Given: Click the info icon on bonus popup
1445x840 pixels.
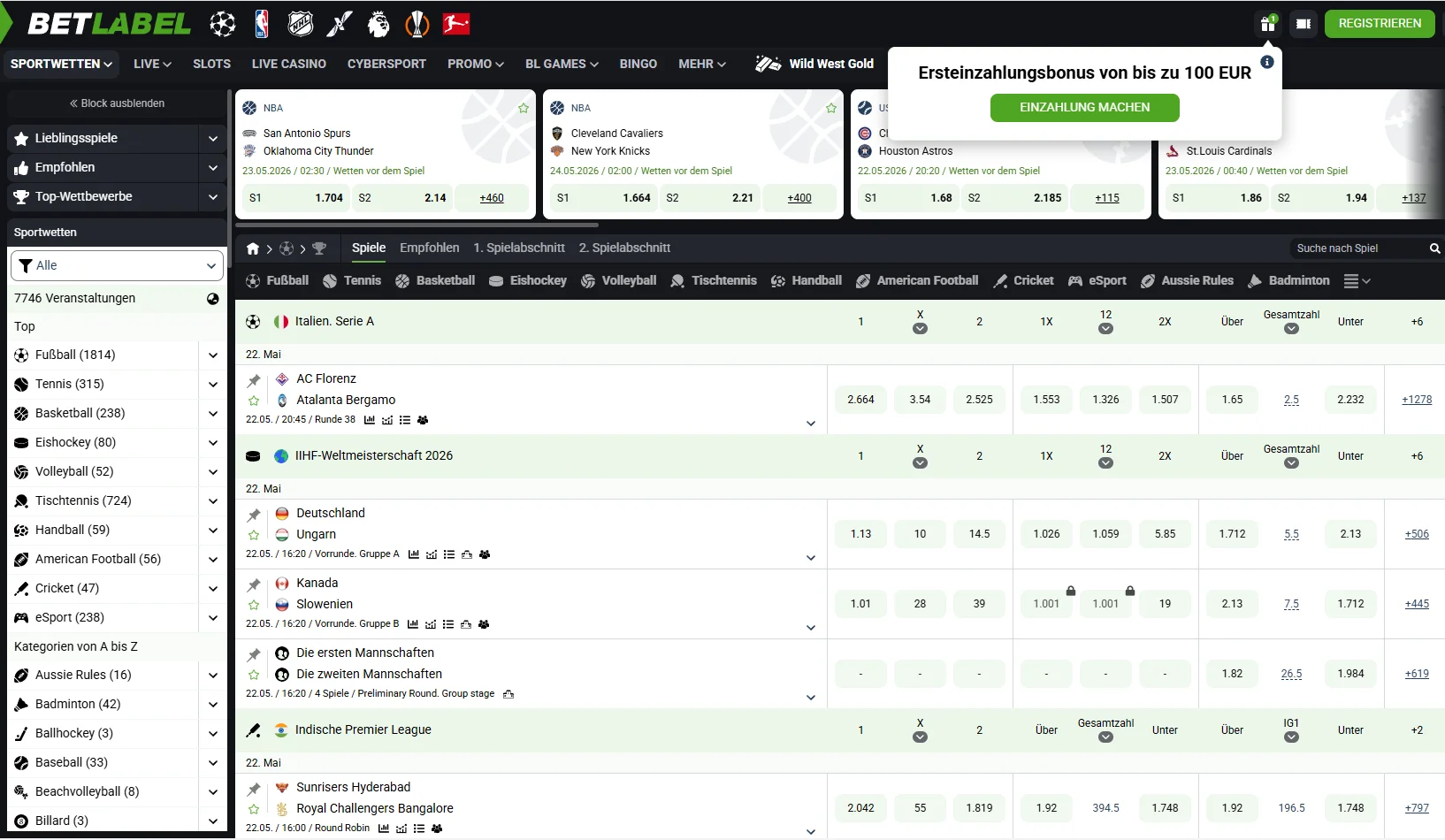Looking at the screenshot, I should (1267, 62).
